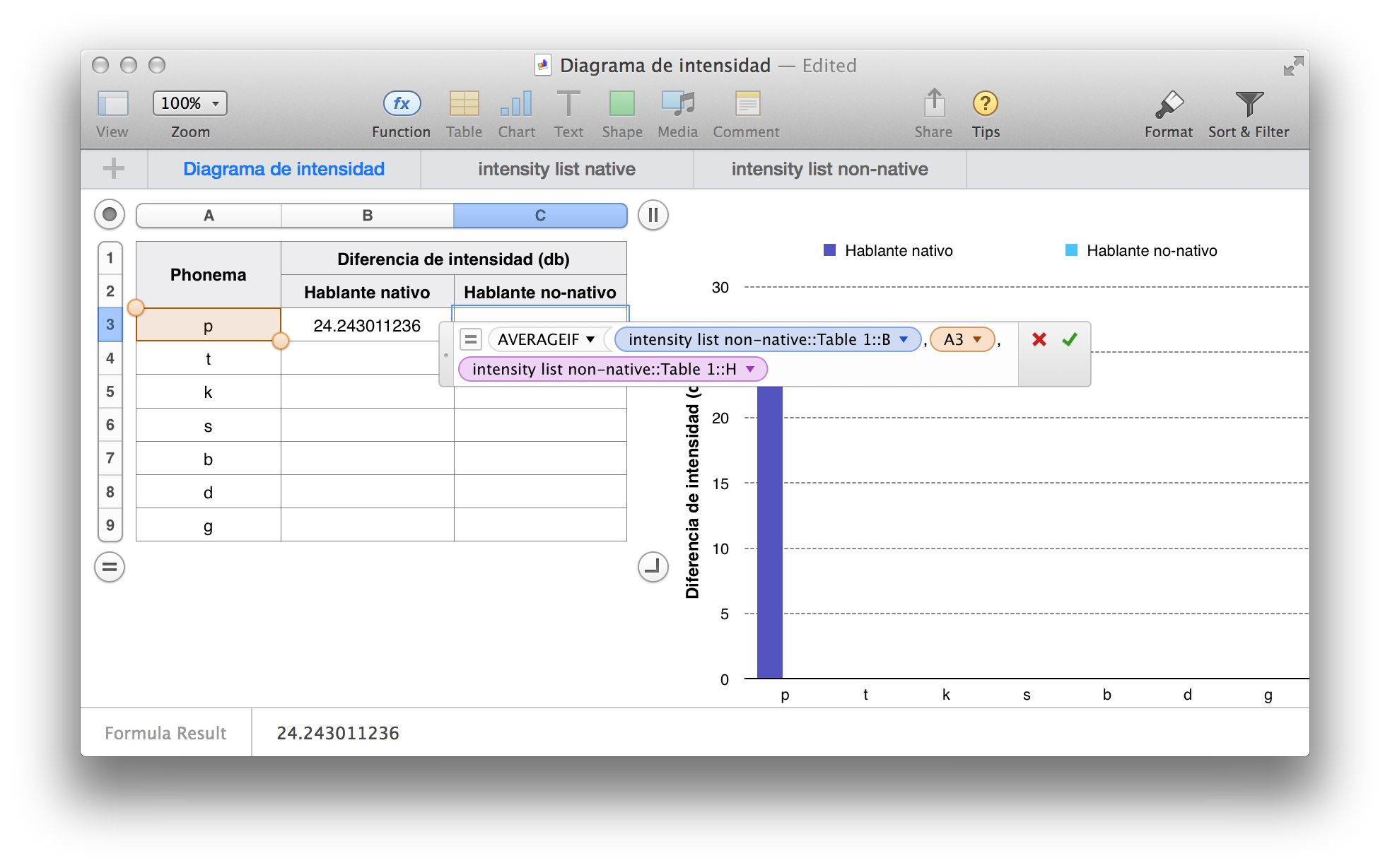The image size is (1390, 868).
Task: Cancel formula with red X
Action: 1039,339
